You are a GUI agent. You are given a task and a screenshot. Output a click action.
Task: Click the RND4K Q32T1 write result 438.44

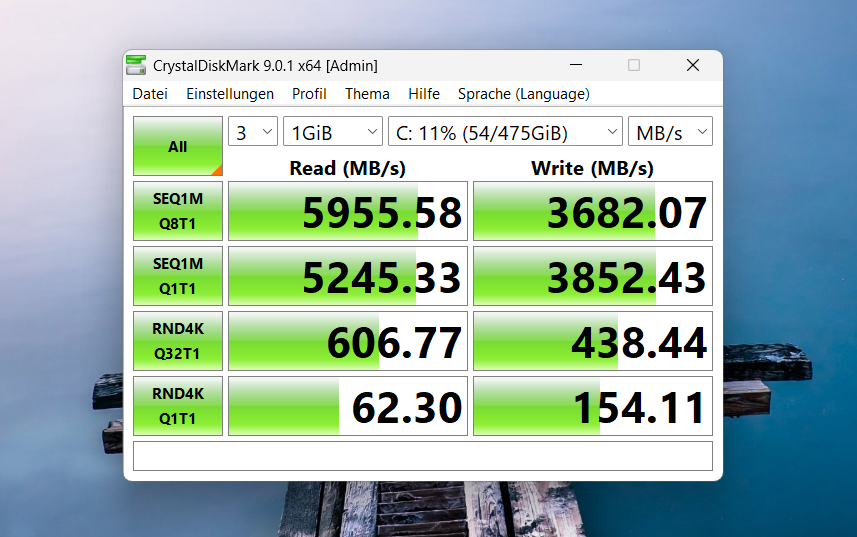593,341
